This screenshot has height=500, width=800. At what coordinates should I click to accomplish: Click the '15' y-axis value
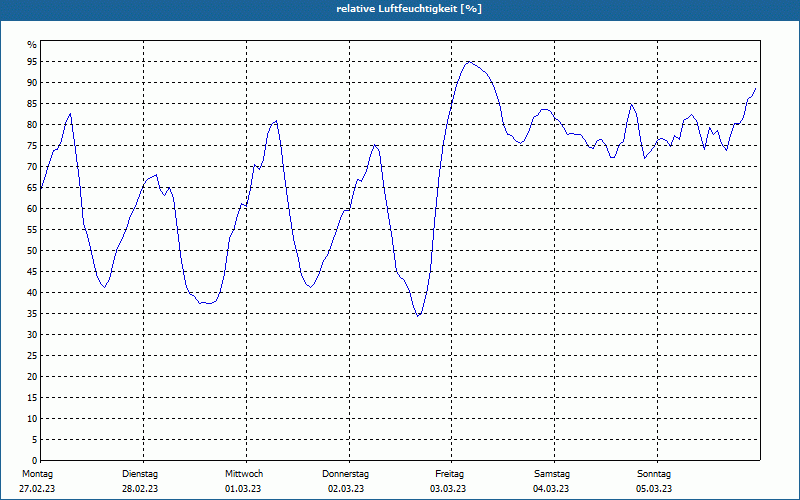(x=32, y=397)
